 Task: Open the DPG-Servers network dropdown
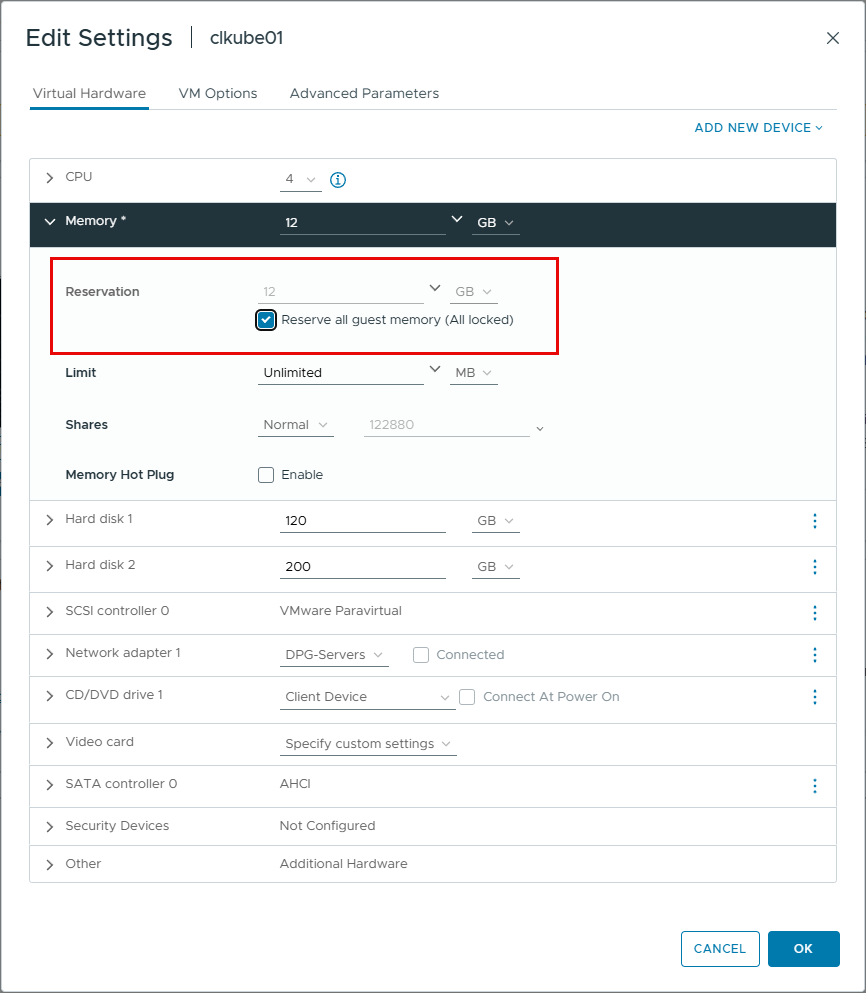point(334,654)
